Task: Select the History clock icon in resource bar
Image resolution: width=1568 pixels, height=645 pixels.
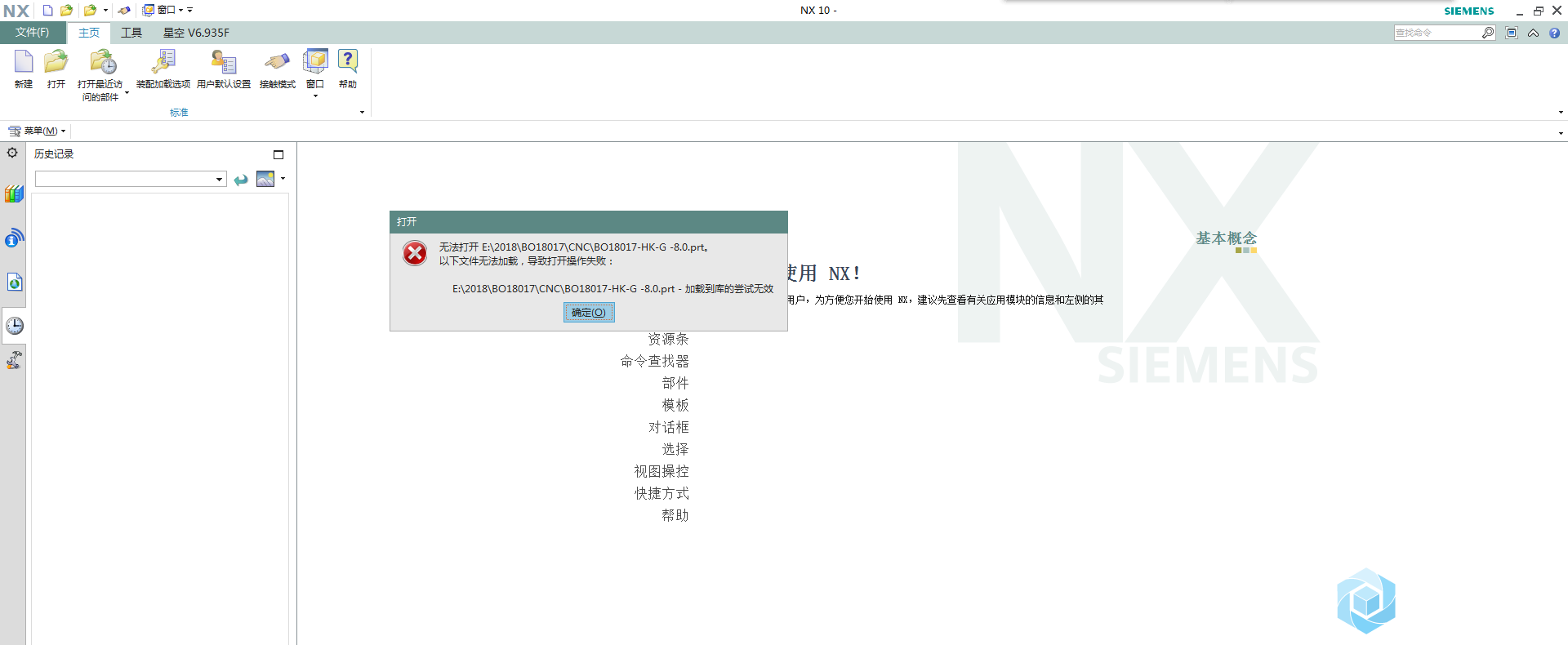Action: point(15,326)
